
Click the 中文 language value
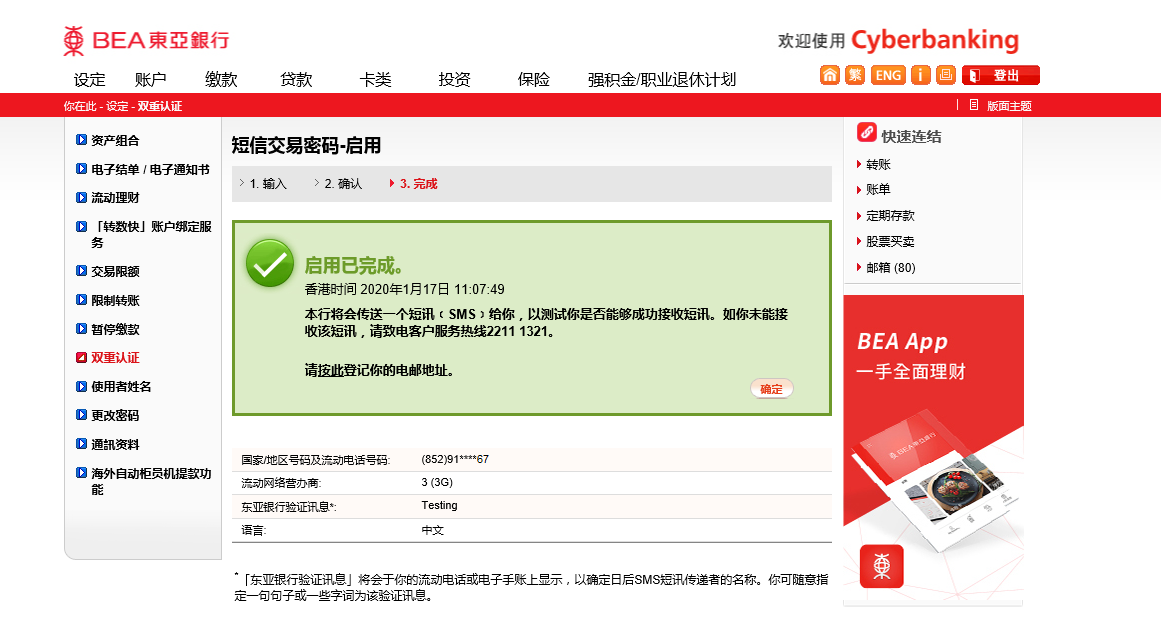click(432, 530)
